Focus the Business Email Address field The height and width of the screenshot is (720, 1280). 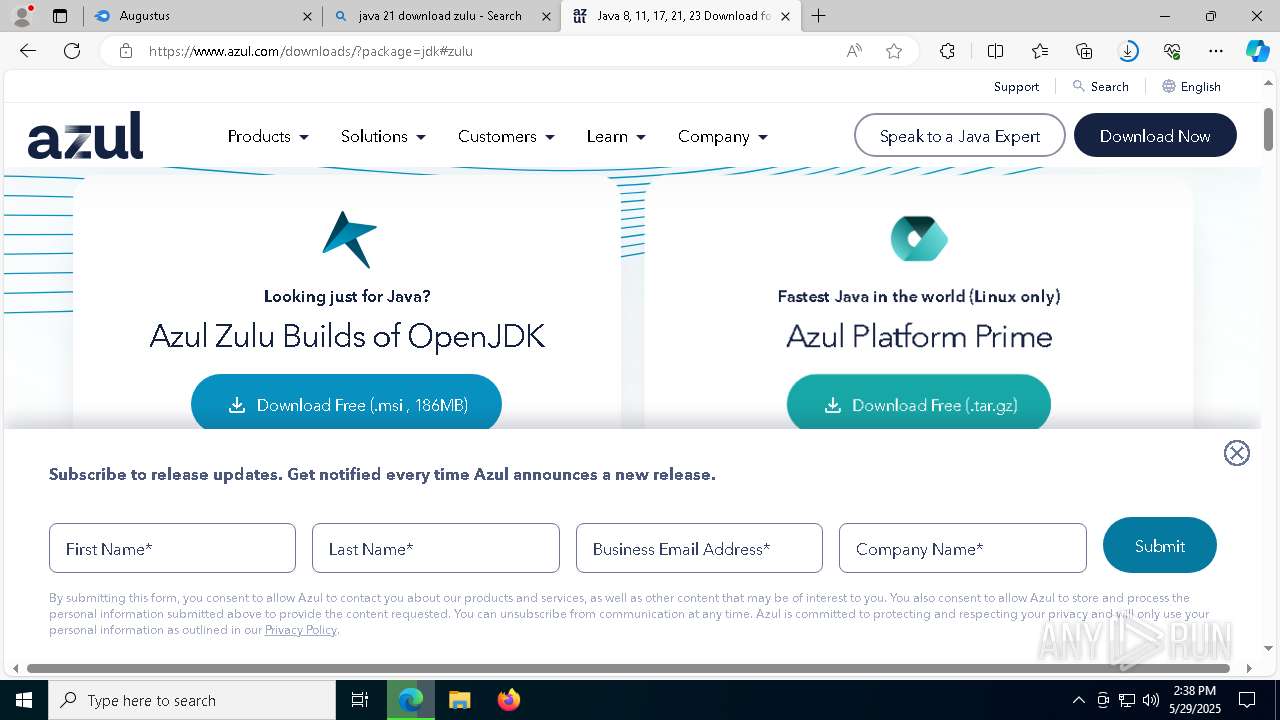[699, 548]
